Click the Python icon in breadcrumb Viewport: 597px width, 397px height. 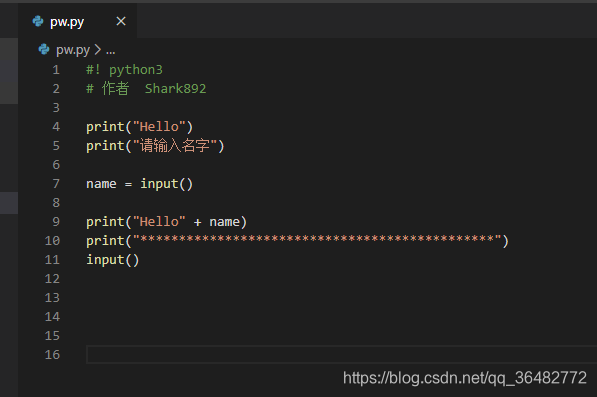pos(44,49)
